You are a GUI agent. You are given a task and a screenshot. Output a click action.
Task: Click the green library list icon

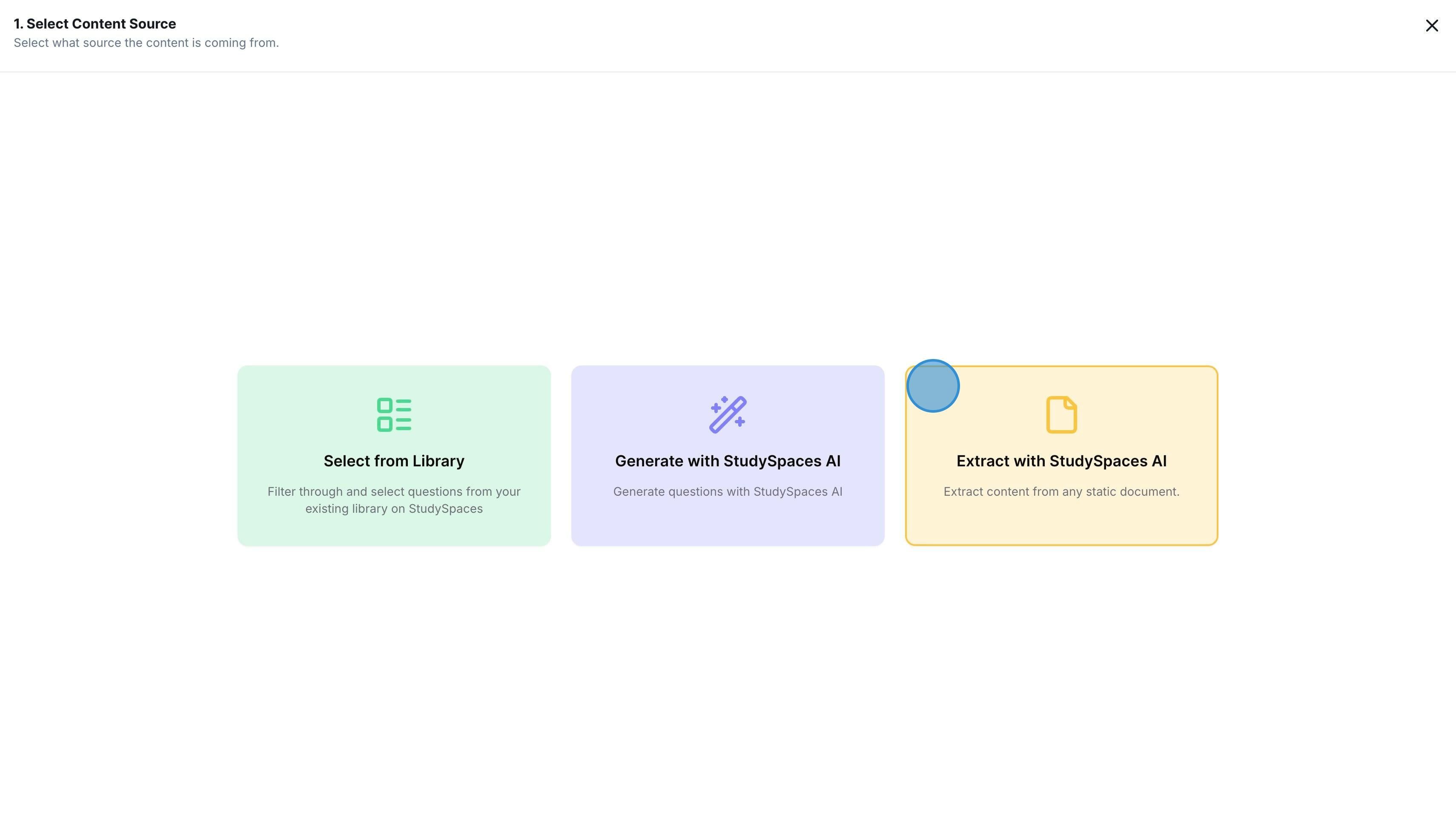[x=394, y=415]
